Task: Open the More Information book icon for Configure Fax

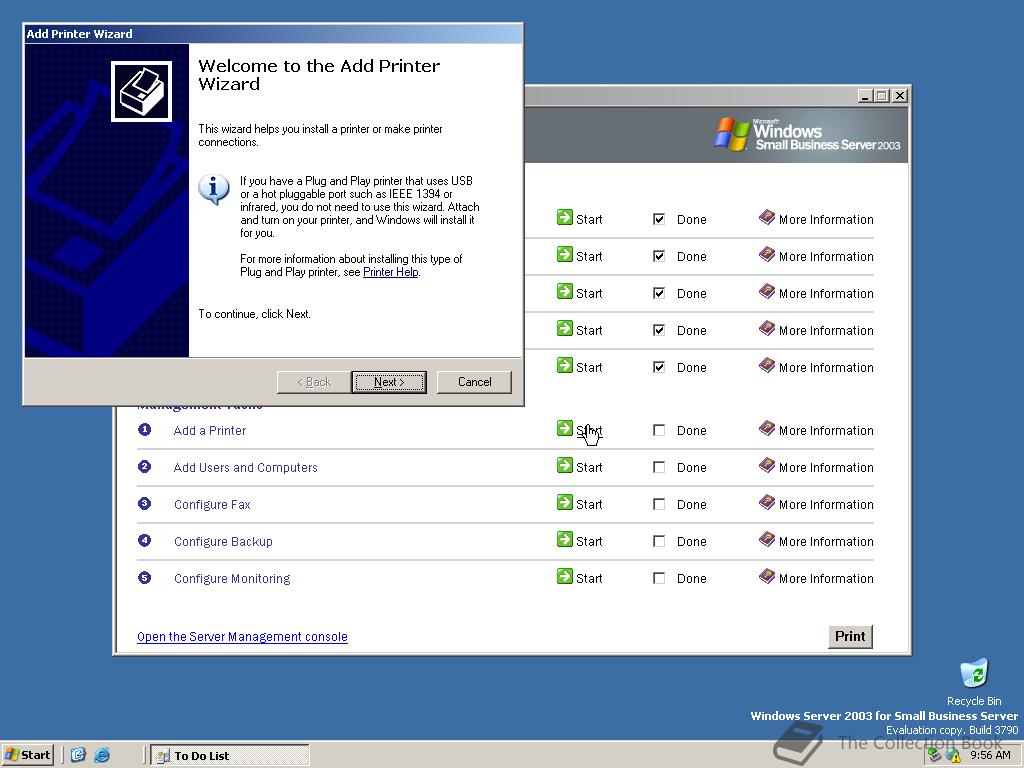Action: (x=767, y=502)
